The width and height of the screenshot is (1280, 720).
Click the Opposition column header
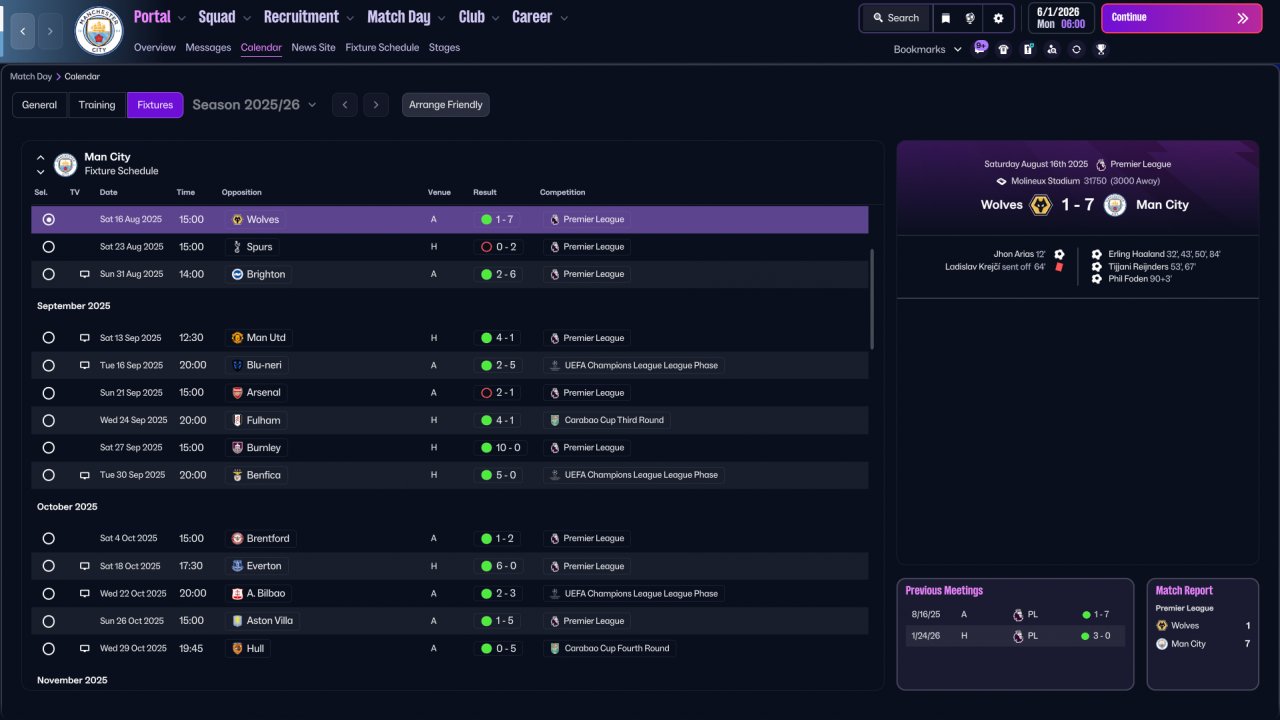[x=241, y=192]
